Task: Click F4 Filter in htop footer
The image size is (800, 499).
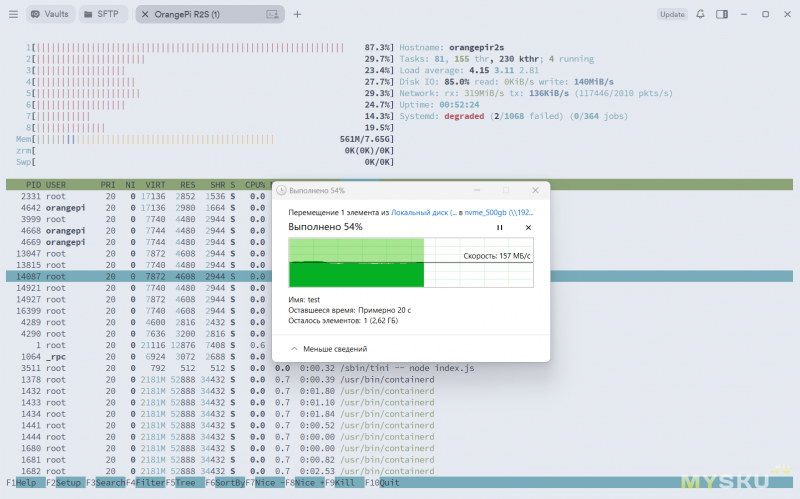Action: pos(145,483)
